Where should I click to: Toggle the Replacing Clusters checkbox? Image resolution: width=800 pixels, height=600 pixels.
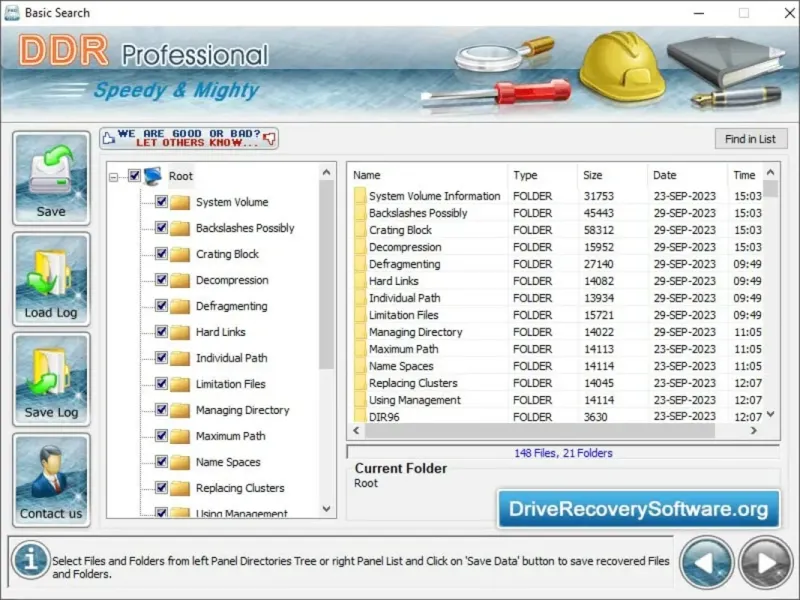pyautogui.click(x=161, y=488)
